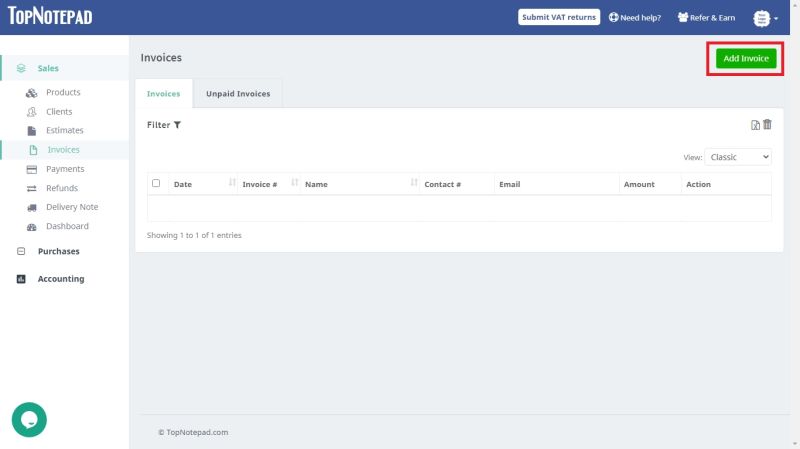The image size is (800, 449).
Task: Open Delivery Note in the sidebar
Action: [72, 207]
